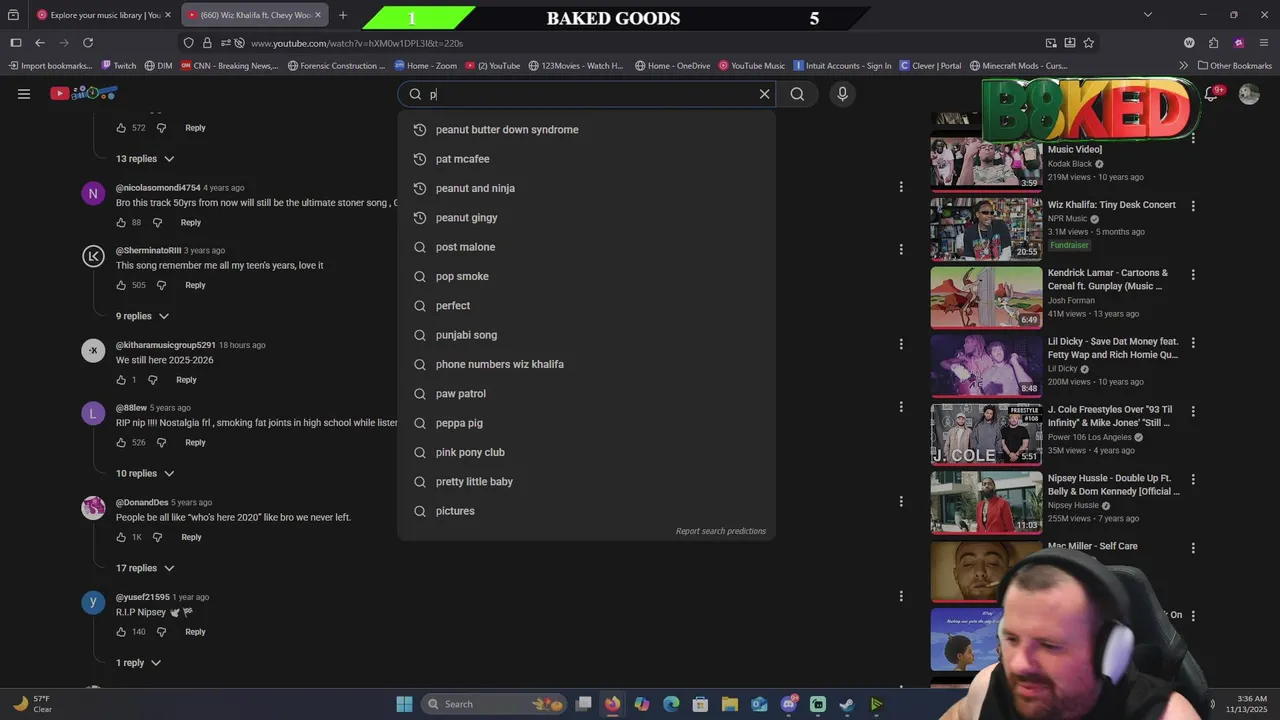Select 'peanut gingy' history suggestion
Image resolution: width=1280 pixels, height=720 pixels.
click(x=586, y=218)
